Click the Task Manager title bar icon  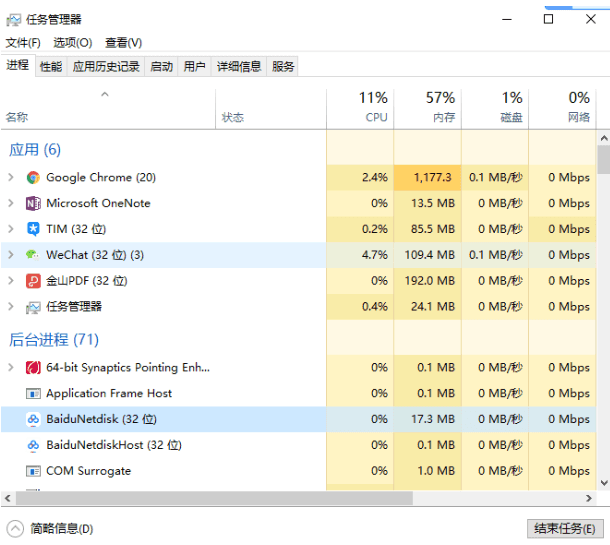point(13,20)
